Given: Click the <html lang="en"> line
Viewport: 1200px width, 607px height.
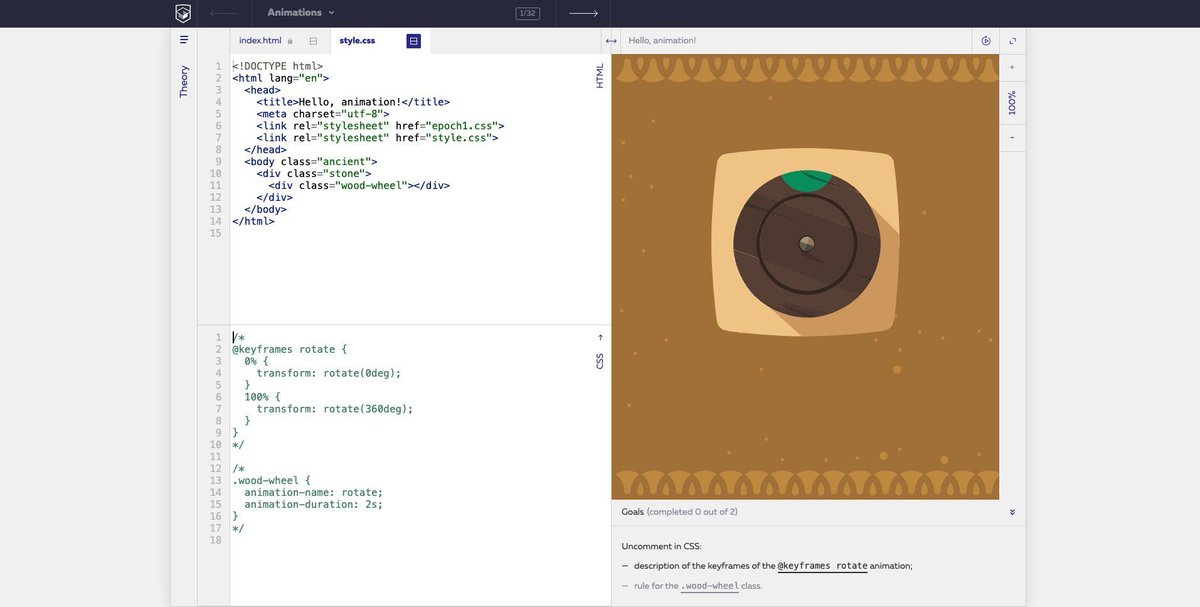Looking at the screenshot, I should click(280, 77).
